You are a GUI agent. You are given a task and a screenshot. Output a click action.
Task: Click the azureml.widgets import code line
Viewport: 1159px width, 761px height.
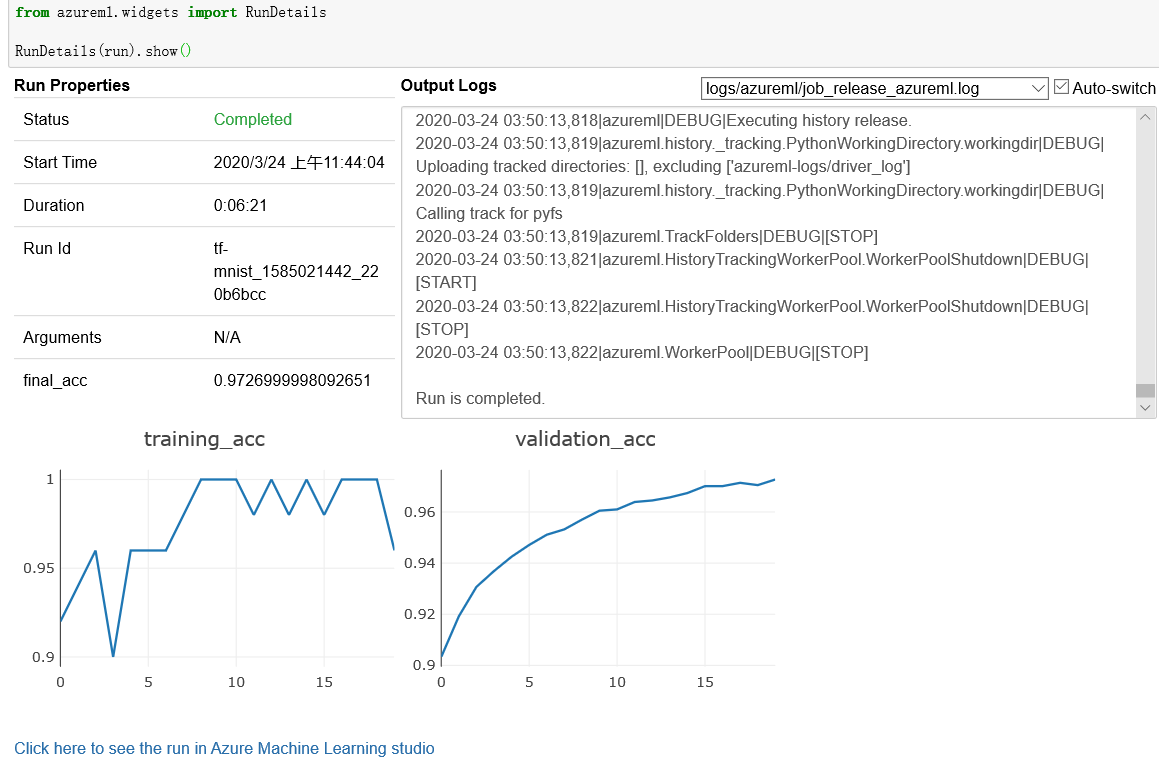point(170,13)
